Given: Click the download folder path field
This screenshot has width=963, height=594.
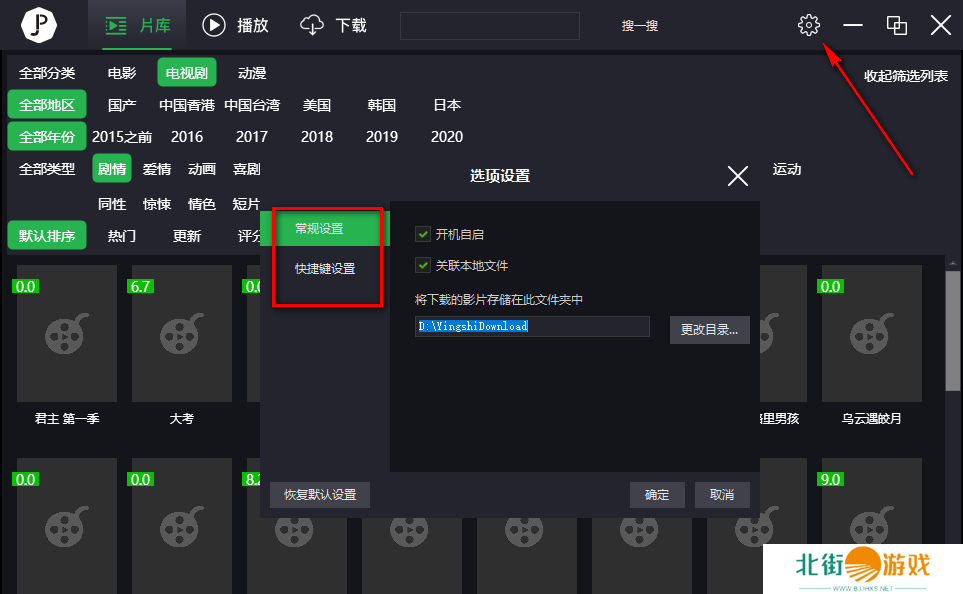Looking at the screenshot, I should (x=532, y=327).
